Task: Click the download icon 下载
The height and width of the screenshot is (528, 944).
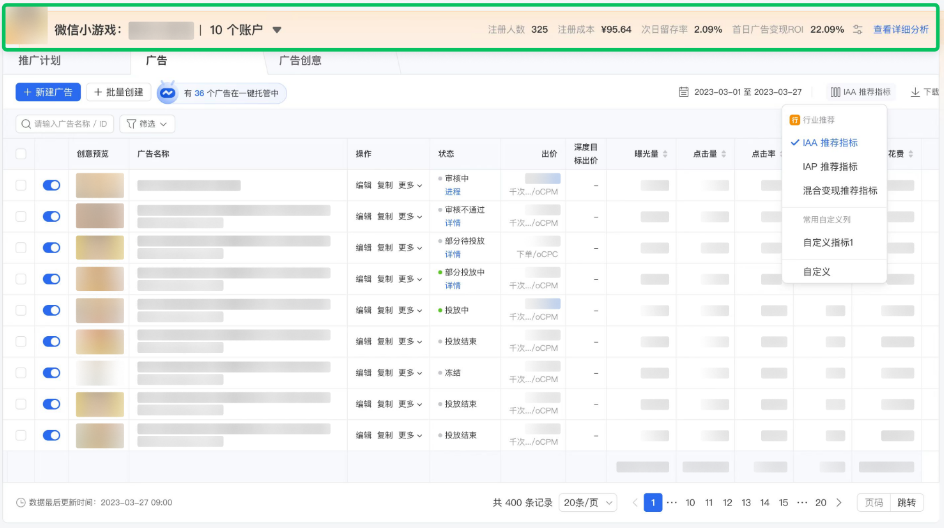Action: click(x=914, y=92)
